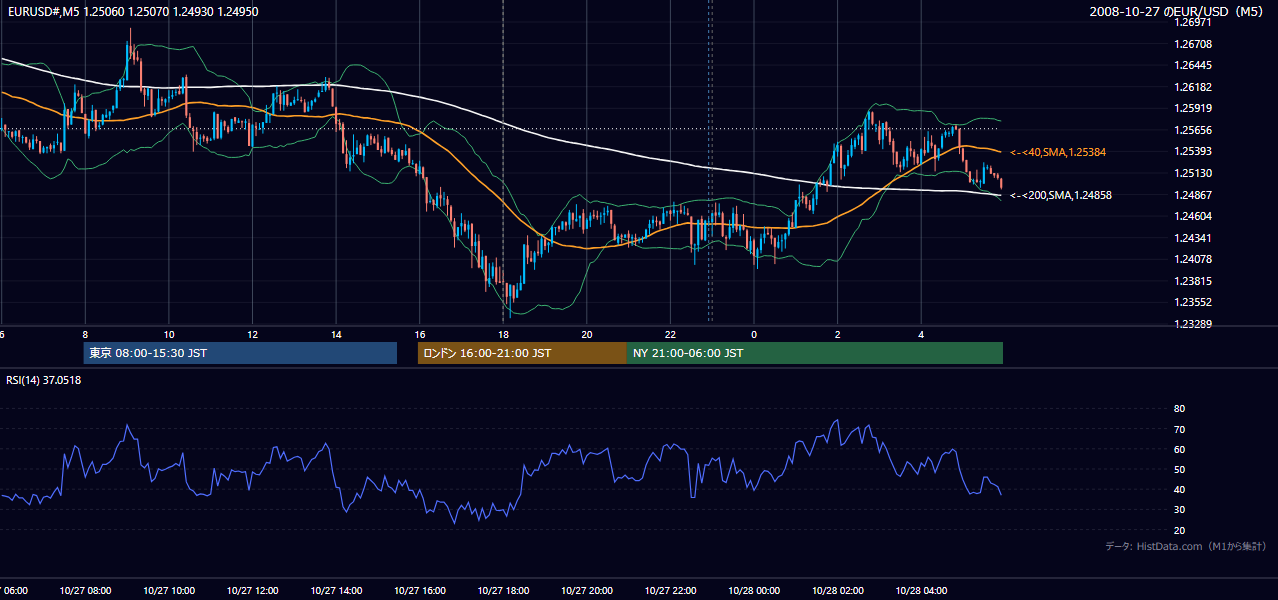Select the 10/27 10:00 bottom date label
Viewport: 1278px width, 600px height.
(169, 591)
